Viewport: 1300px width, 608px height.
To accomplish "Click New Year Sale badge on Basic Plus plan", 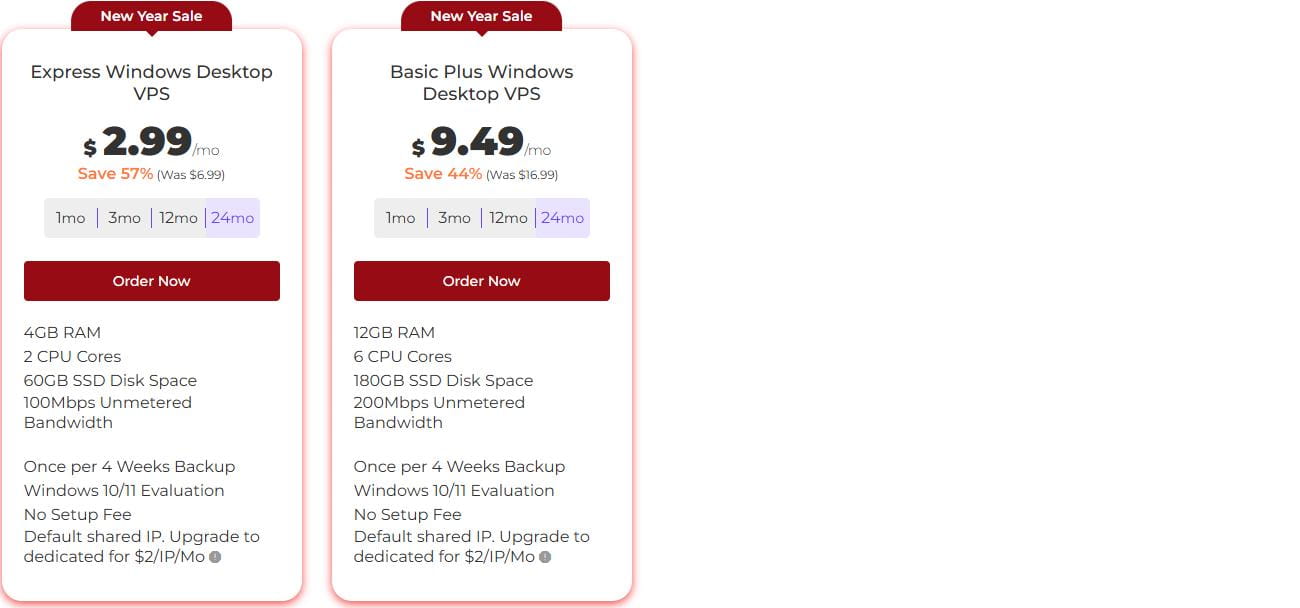I will [482, 16].
